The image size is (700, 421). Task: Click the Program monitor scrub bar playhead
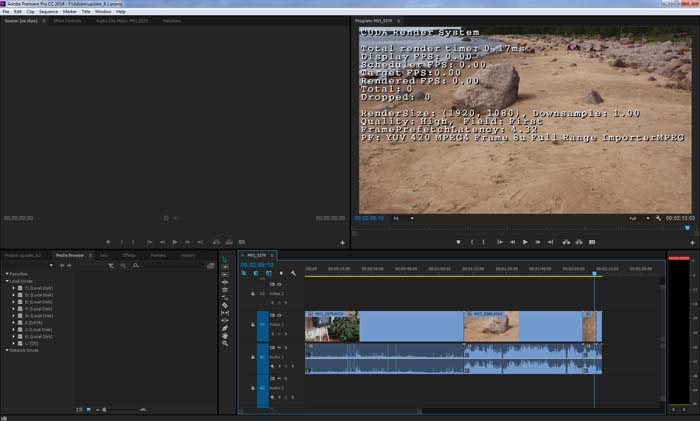[x=687, y=228]
